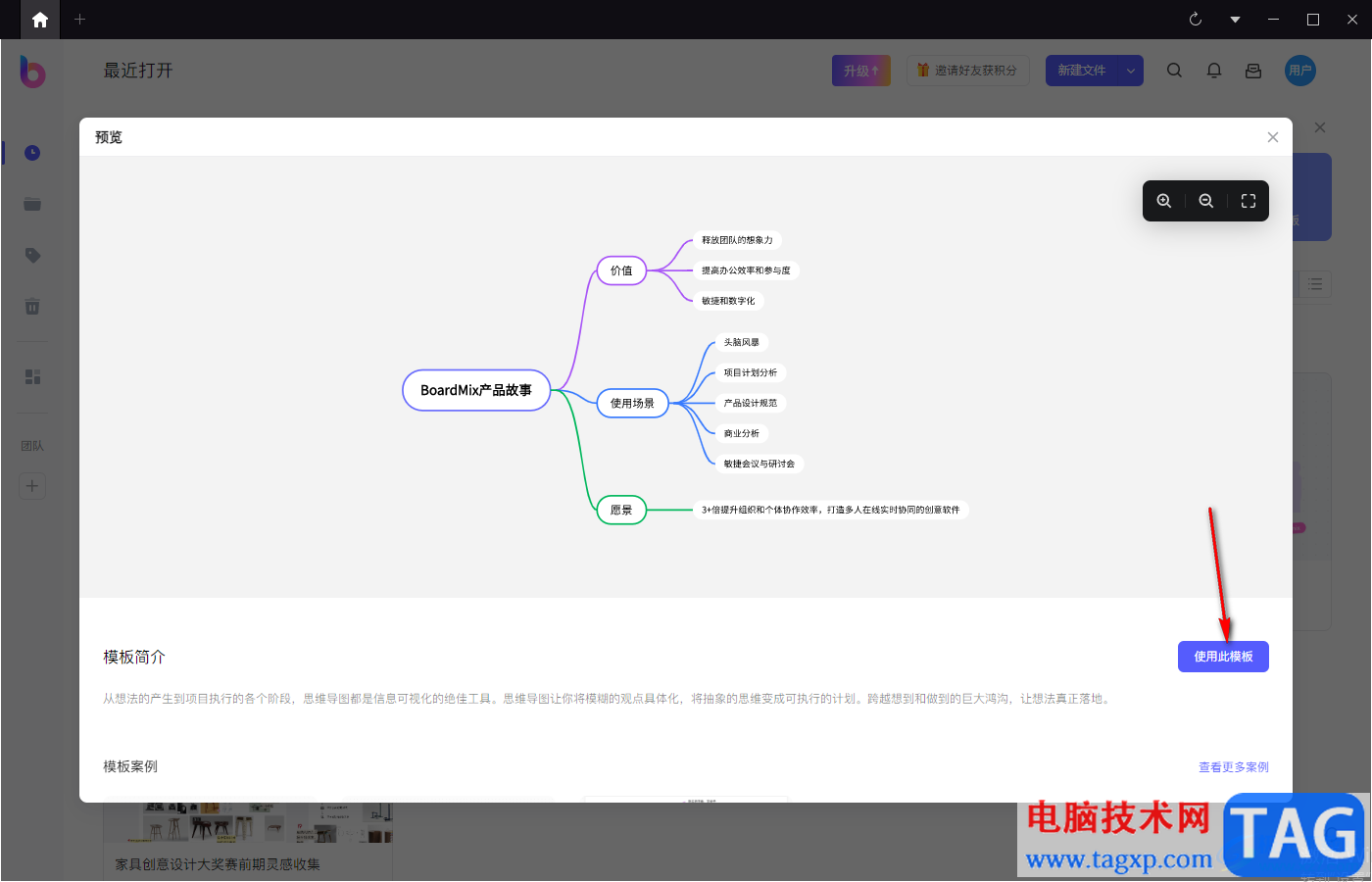
Task: Click the 商业分析 node
Action: coord(742,433)
